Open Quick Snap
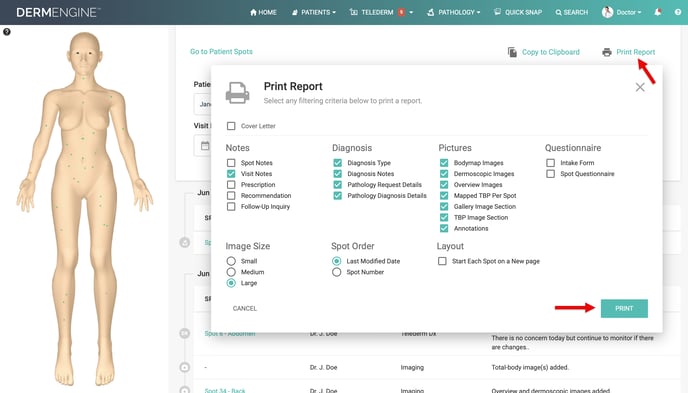This screenshot has height=393, width=688. (518, 12)
